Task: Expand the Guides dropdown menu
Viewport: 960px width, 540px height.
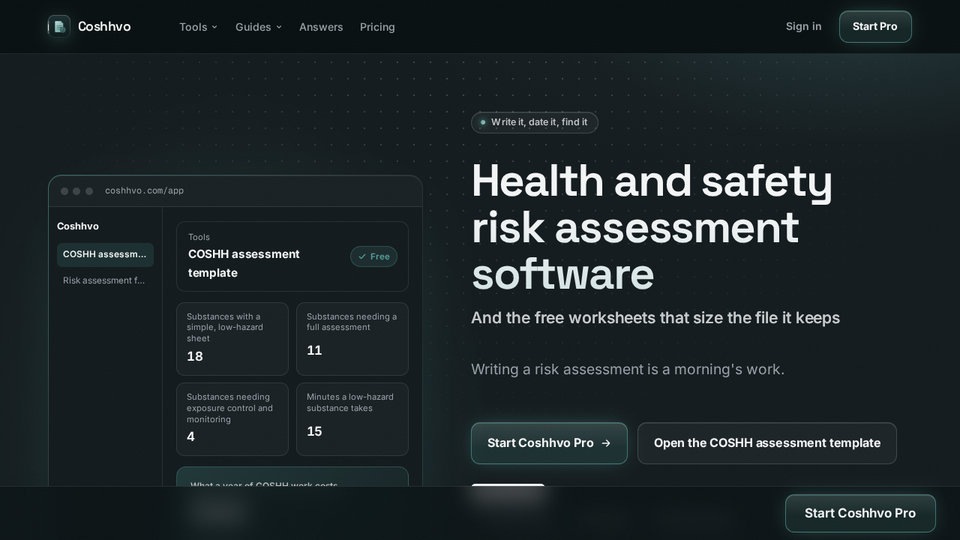Action: coord(258,27)
